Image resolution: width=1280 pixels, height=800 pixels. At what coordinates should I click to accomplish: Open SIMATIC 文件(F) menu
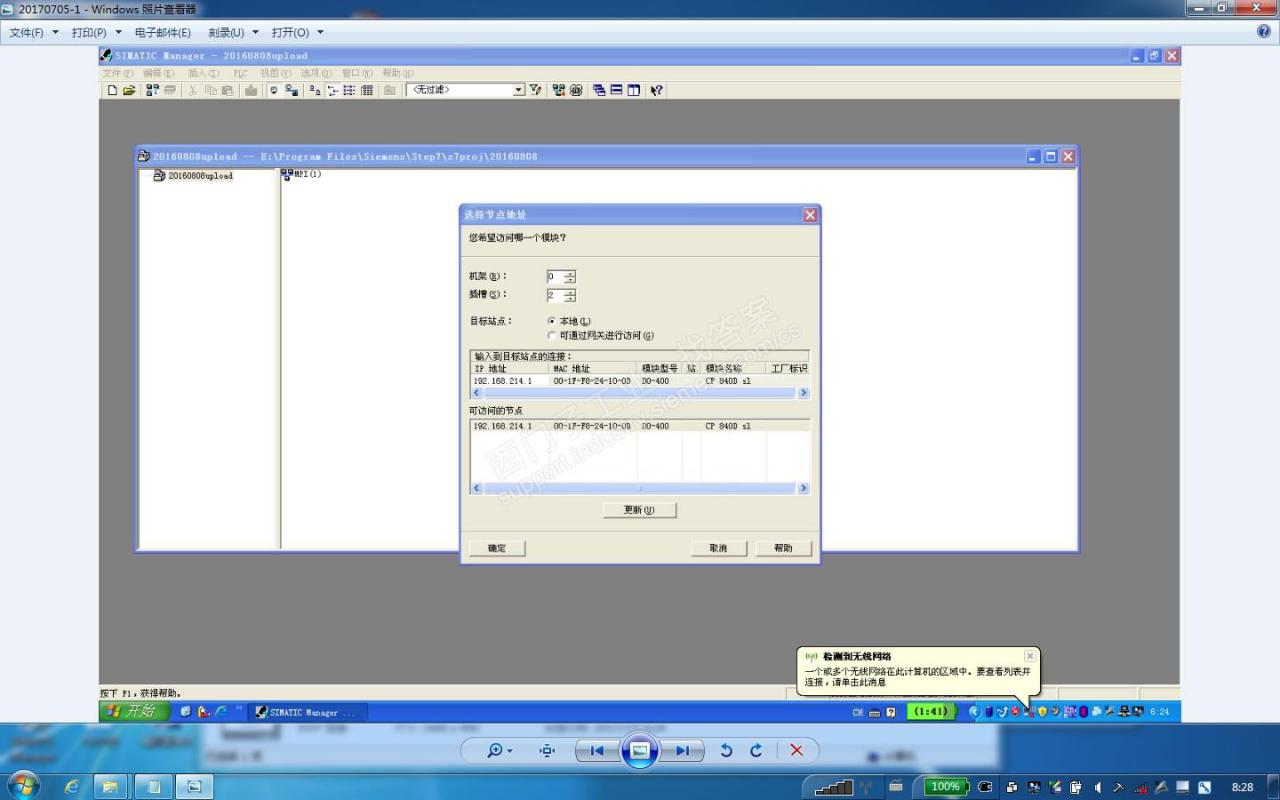tap(117, 73)
